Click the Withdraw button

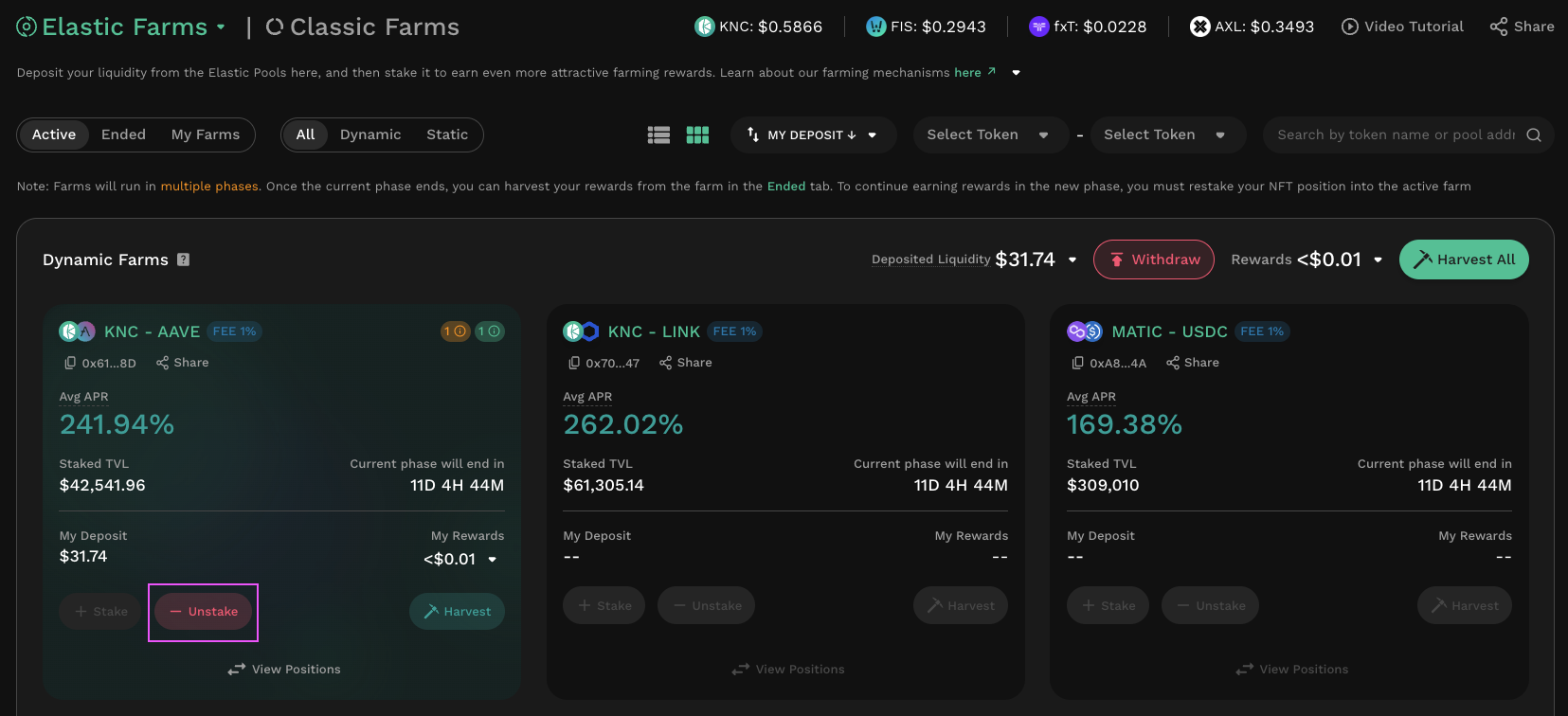point(1154,260)
